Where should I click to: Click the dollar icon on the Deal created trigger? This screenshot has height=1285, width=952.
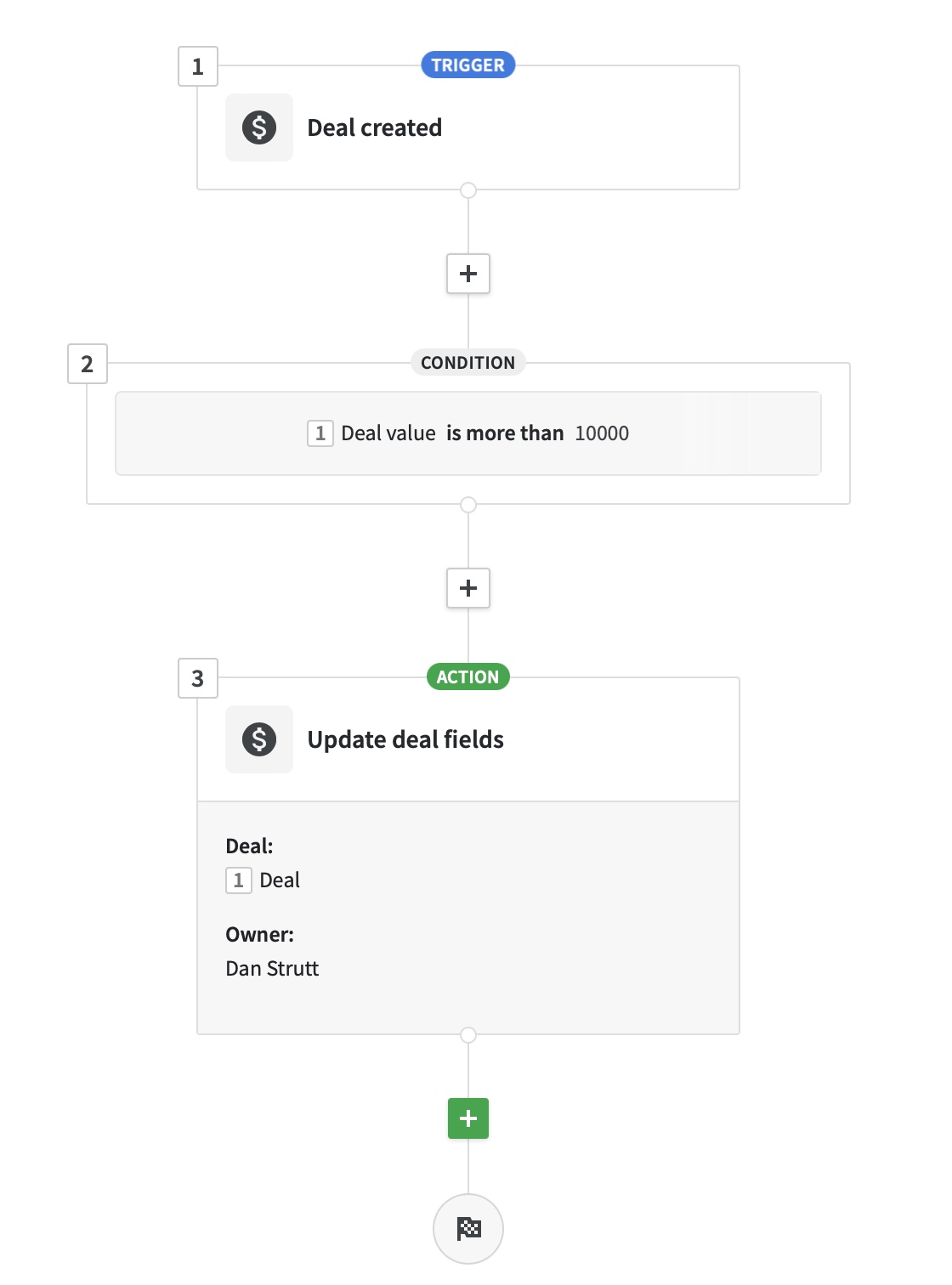pyautogui.click(x=259, y=127)
